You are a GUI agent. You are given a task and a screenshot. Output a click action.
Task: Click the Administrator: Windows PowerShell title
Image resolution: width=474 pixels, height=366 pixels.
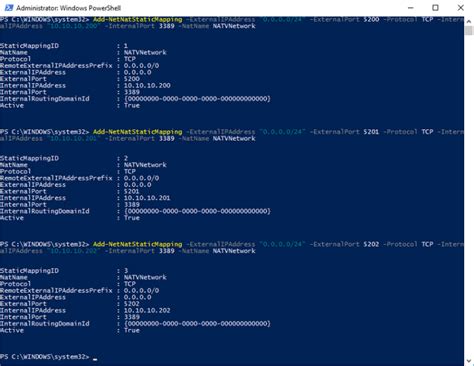pos(68,8)
